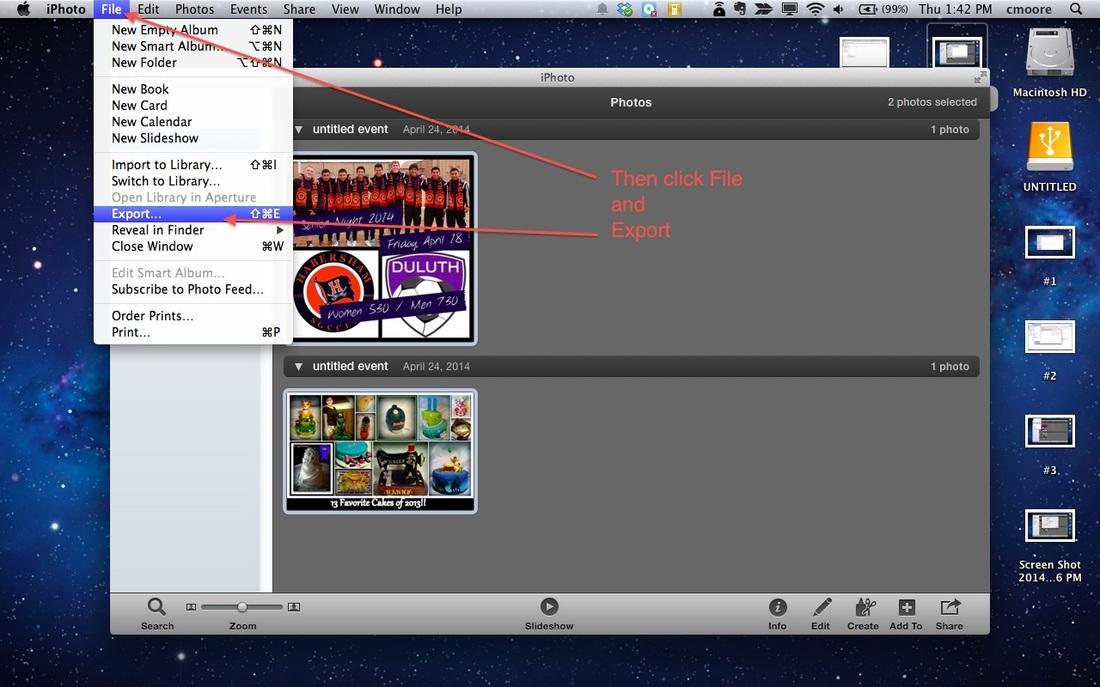Click Subscribe to Photo Feed option

[x=187, y=289]
